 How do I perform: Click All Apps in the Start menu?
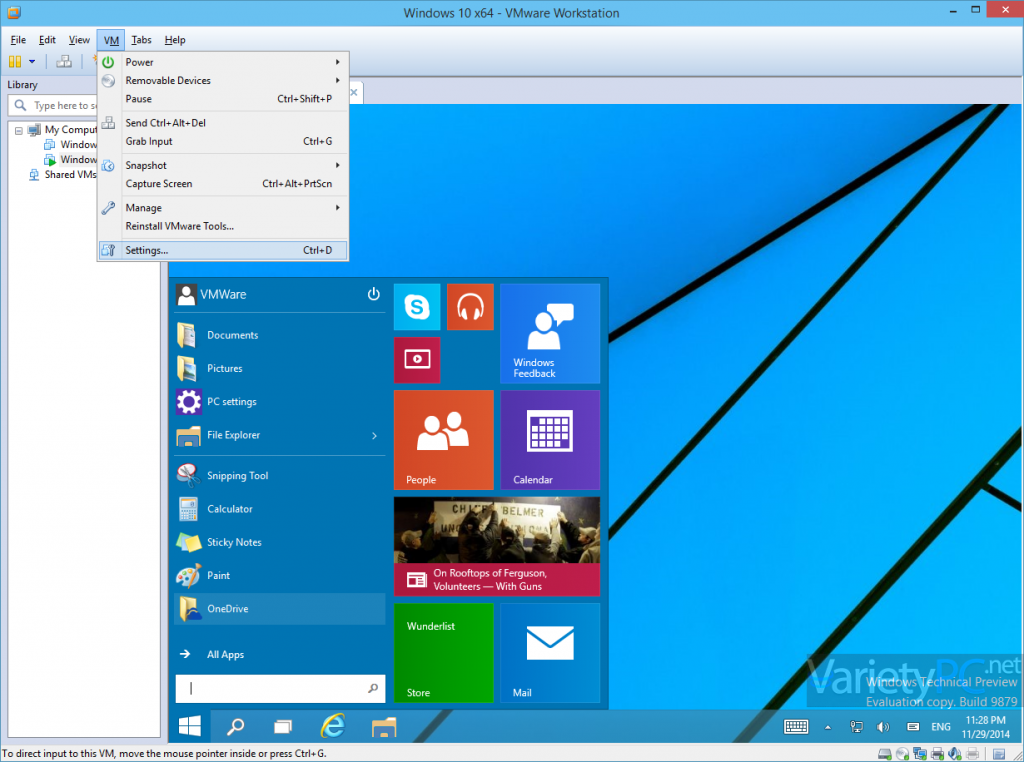[x=226, y=654]
